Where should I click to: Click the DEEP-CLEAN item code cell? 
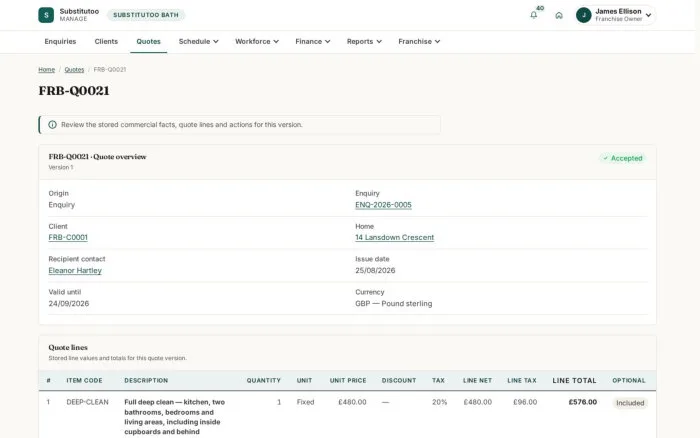(88, 402)
